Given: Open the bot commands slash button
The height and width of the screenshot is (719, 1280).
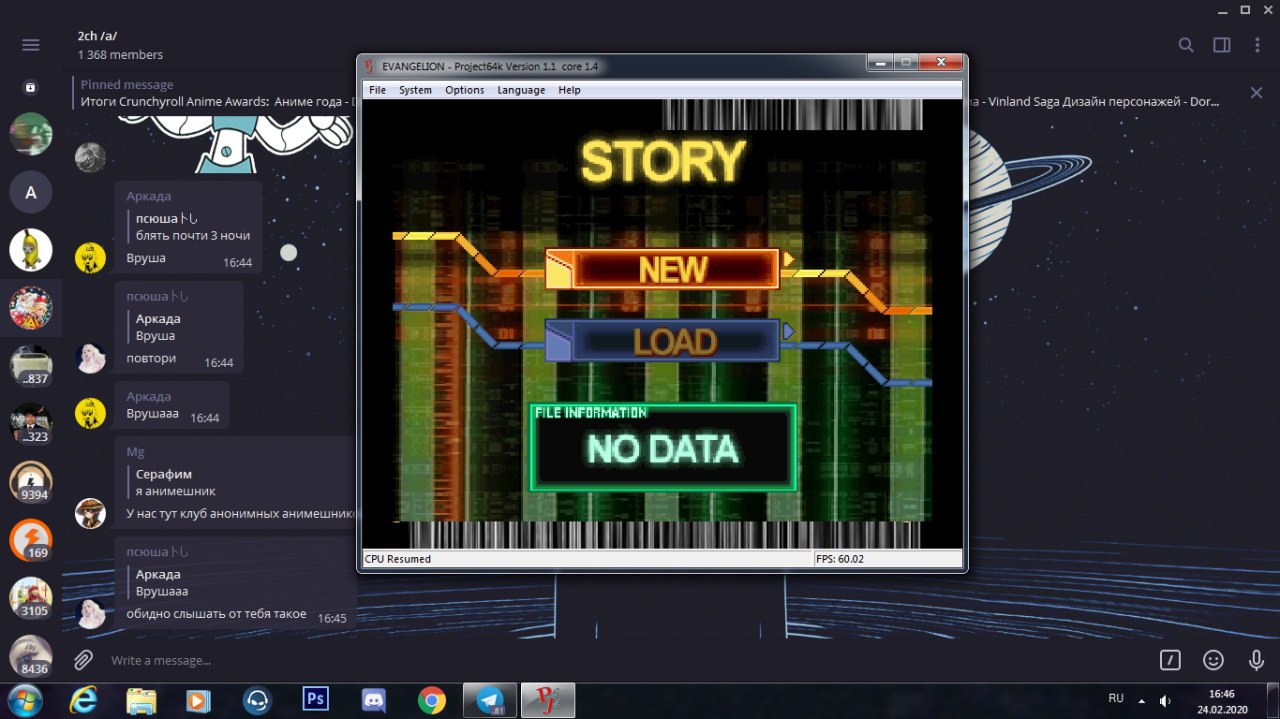Looking at the screenshot, I should (x=1170, y=660).
